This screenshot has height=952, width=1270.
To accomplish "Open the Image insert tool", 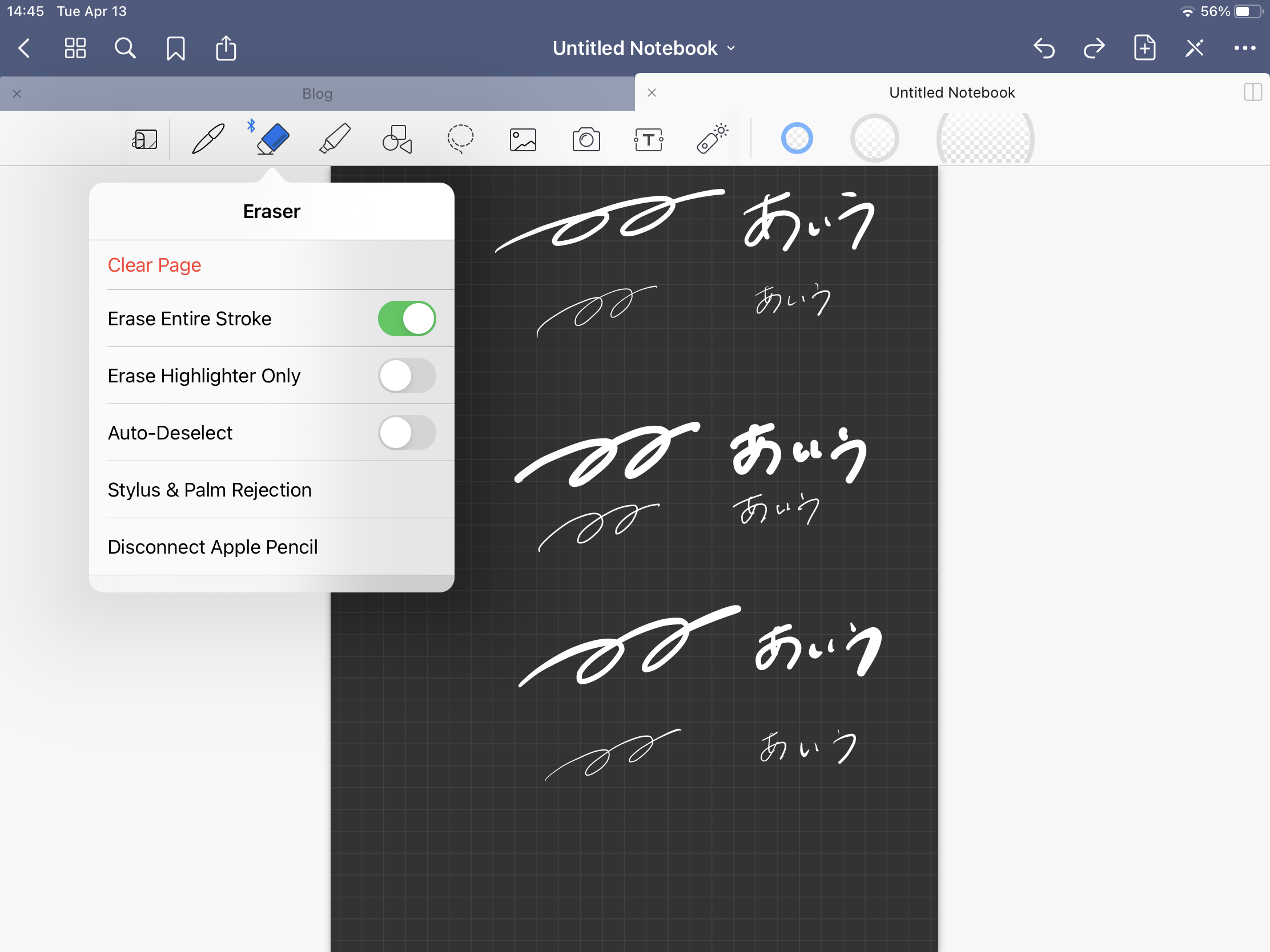I will 523,139.
